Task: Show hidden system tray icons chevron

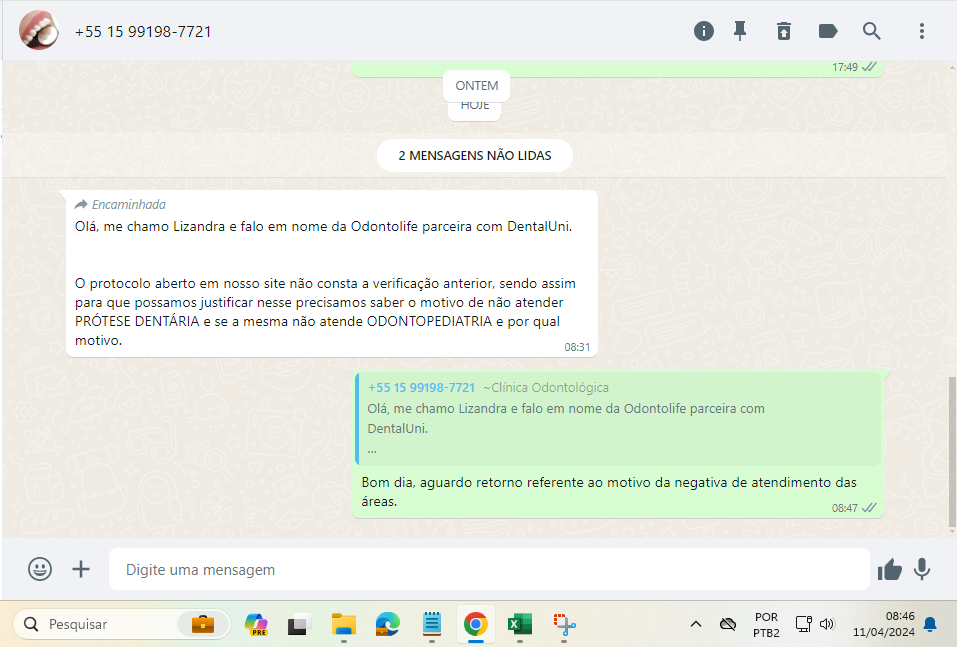Action: click(x=695, y=625)
